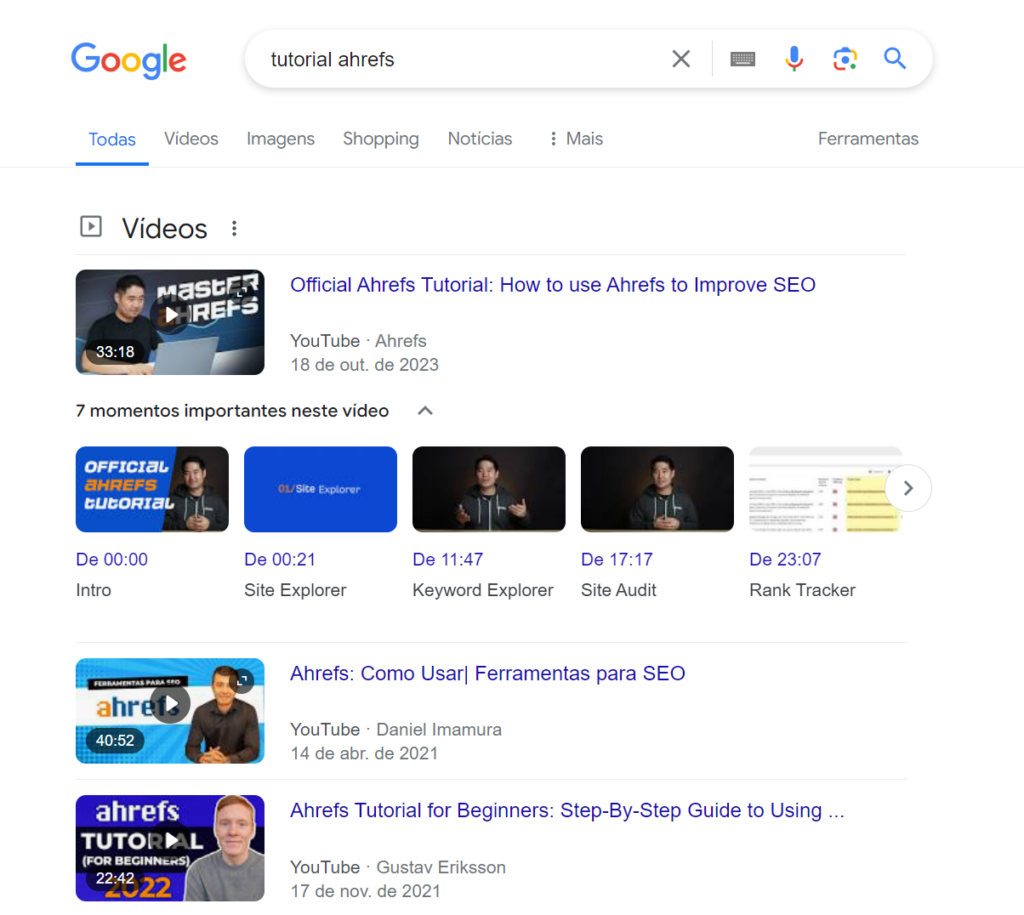Image resolution: width=1024 pixels, height=915 pixels.
Task: Click the '7 momentos importantes neste vídeo' label
Action: point(232,411)
